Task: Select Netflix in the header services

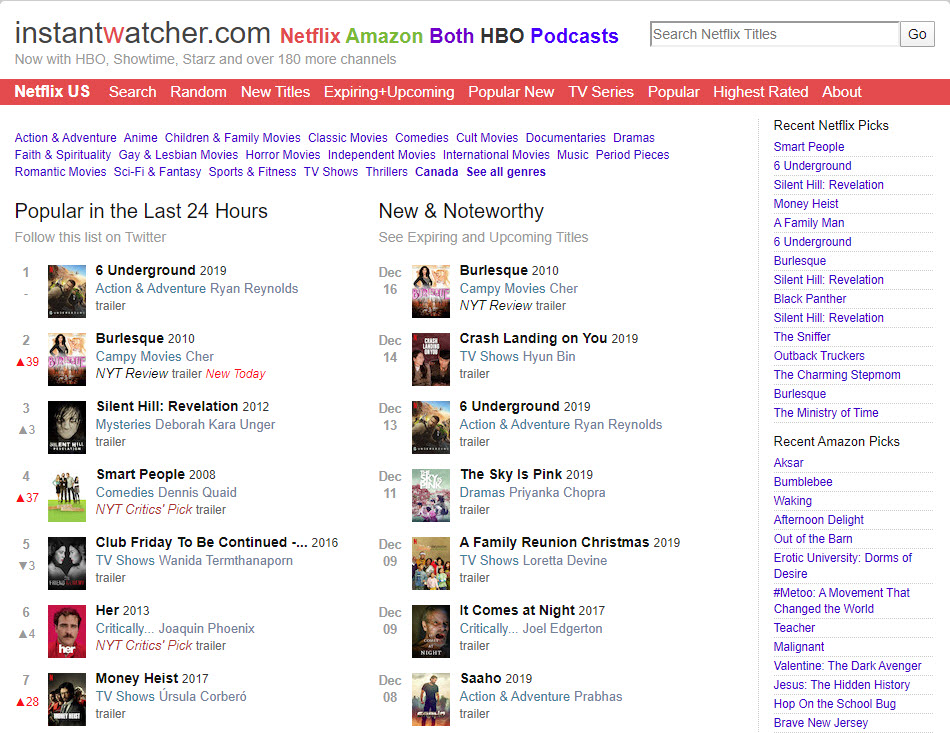Action: [310, 36]
